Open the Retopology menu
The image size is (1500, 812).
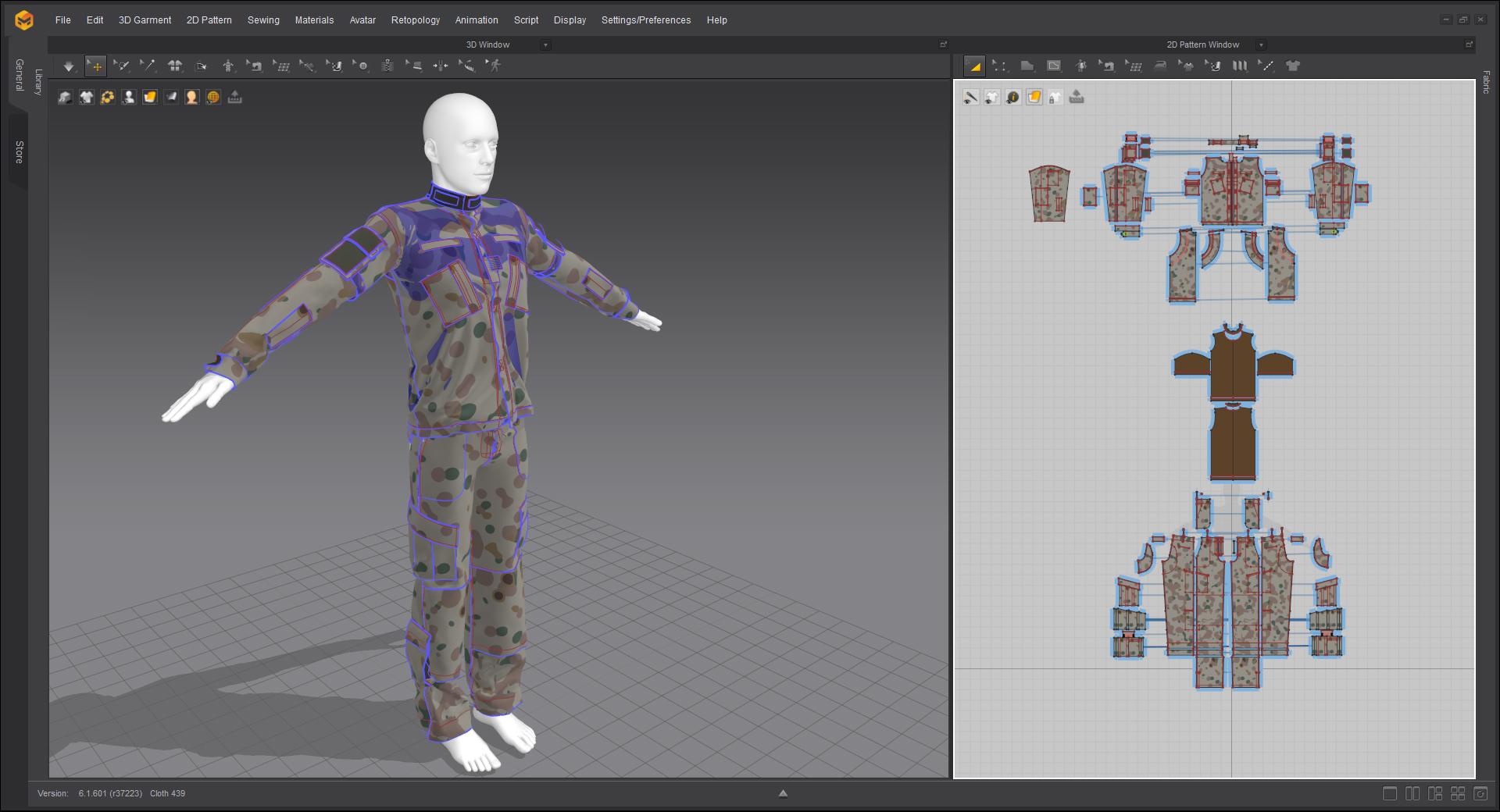tap(416, 20)
